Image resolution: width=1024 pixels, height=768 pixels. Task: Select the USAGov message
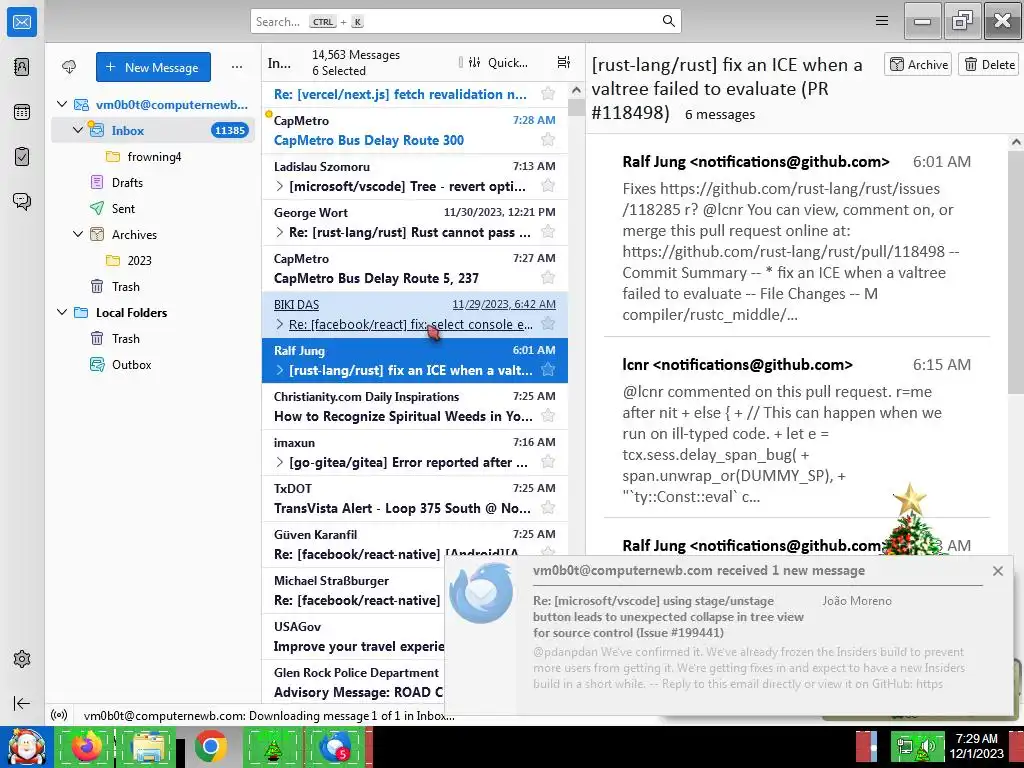pyautogui.click(x=353, y=637)
